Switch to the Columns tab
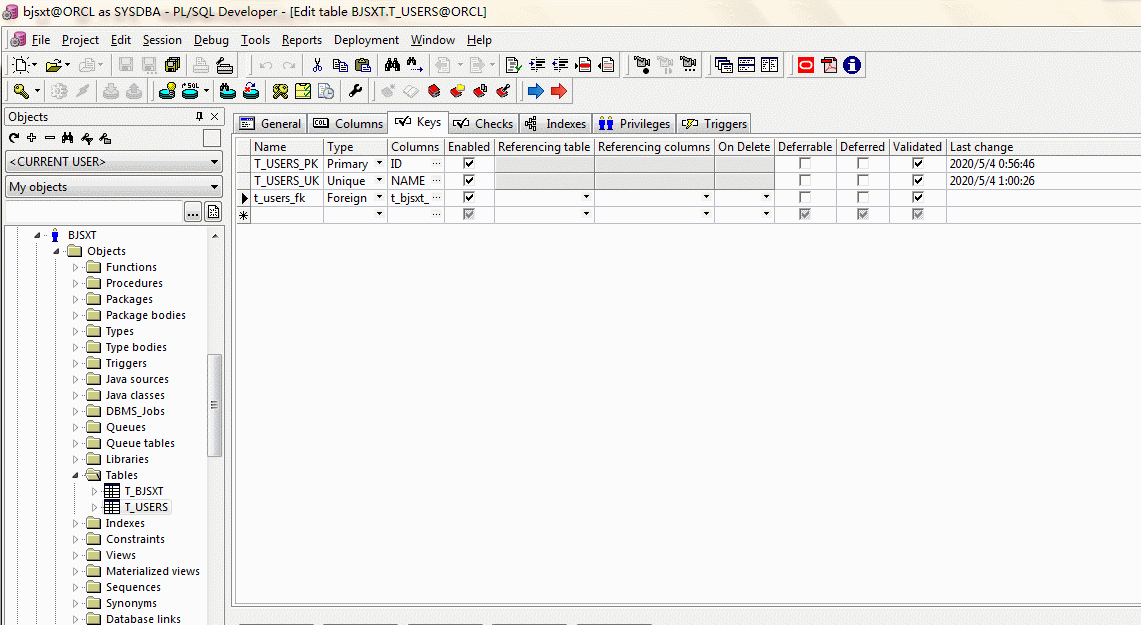The width and height of the screenshot is (1141, 625). pos(347,124)
